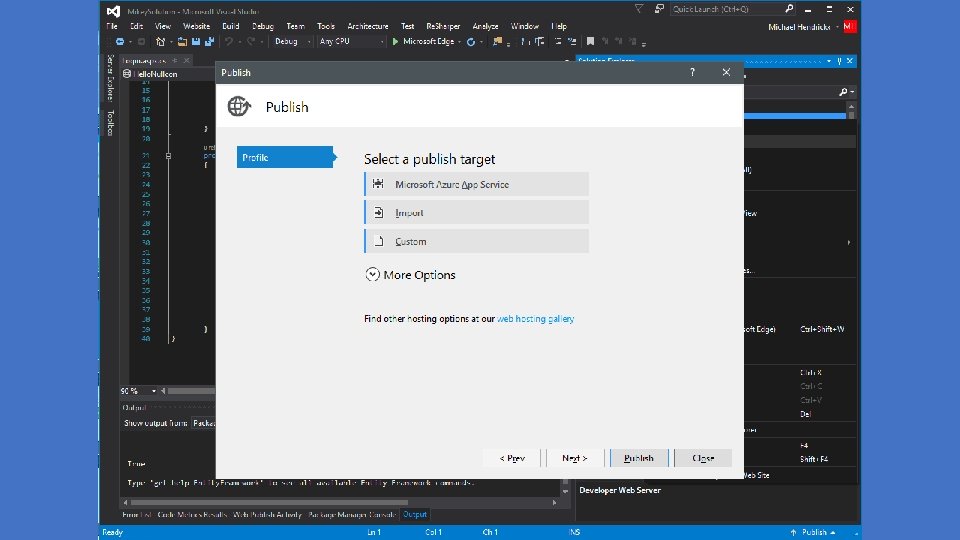Choose Microsoft Azure App Service publish target
The width and height of the screenshot is (960, 540).
[x=476, y=184]
